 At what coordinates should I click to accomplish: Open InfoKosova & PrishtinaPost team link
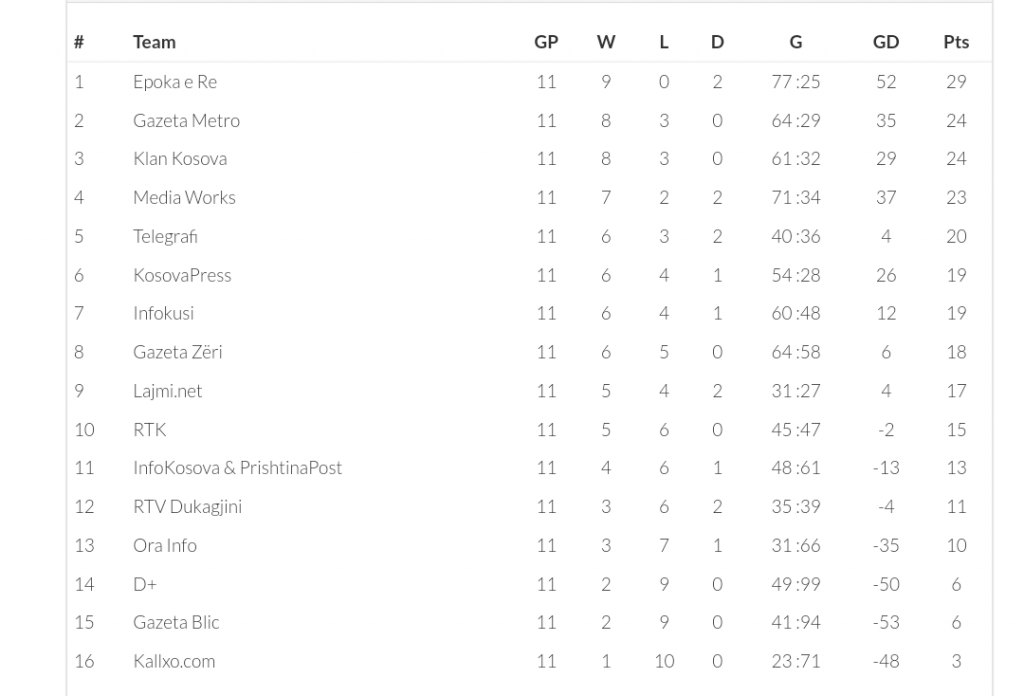pos(237,468)
